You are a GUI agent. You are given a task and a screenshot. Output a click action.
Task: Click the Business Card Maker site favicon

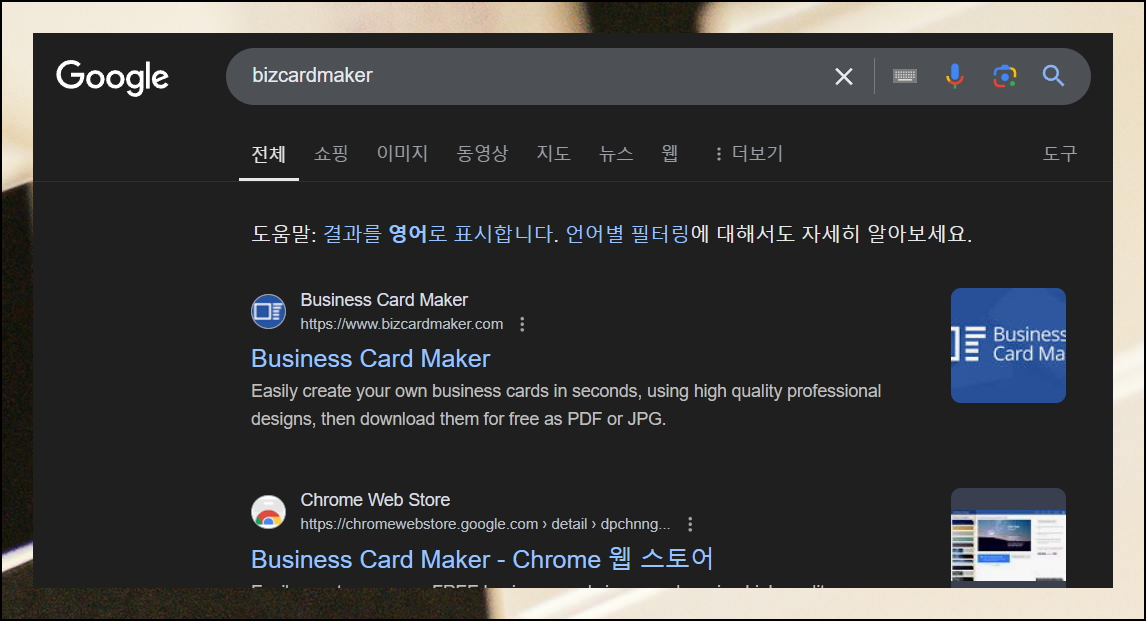[x=268, y=312]
